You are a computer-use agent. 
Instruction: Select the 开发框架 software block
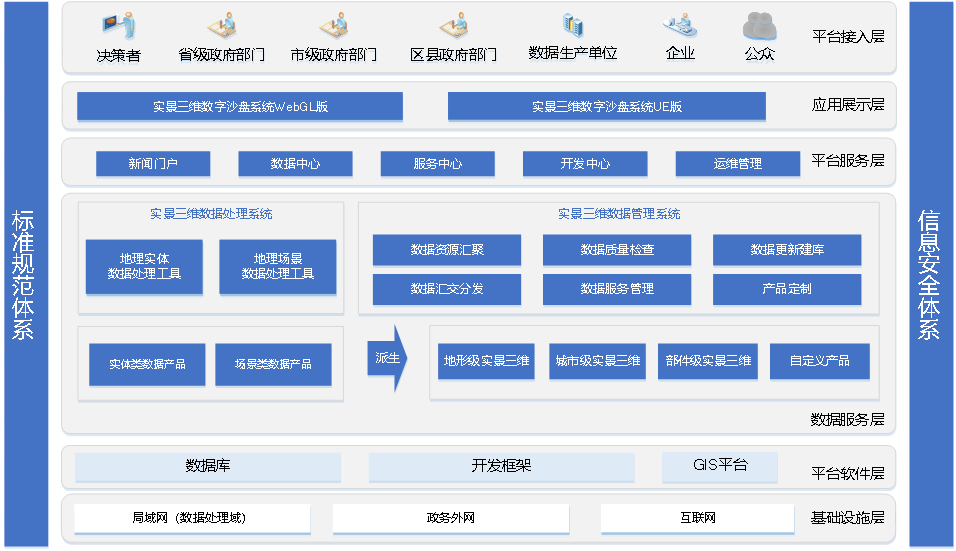(x=501, y=466)
